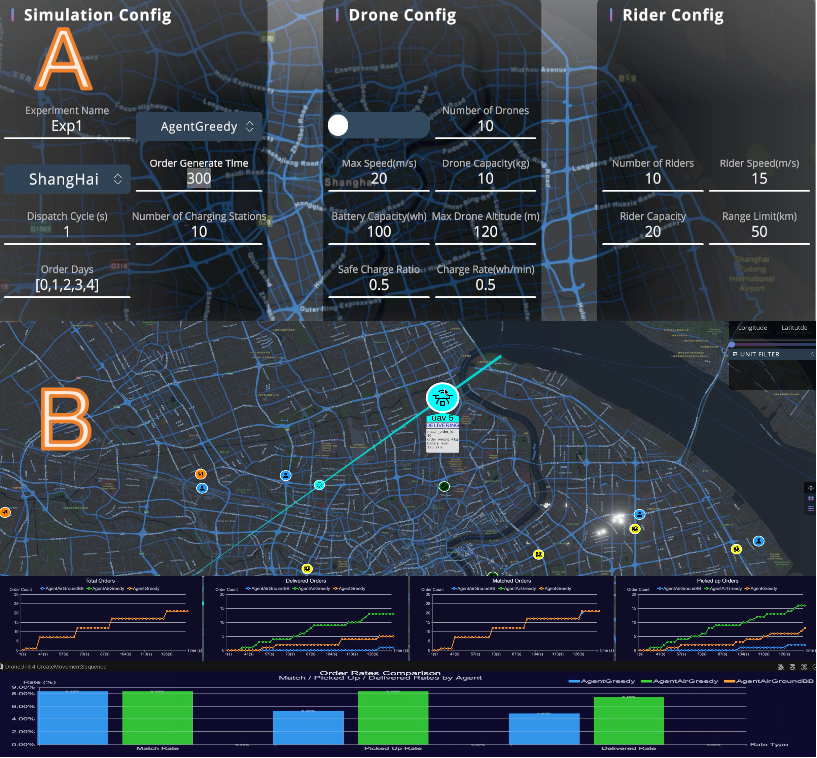The image size is (817, 758).
Task: Click the 'Drone Unit 4 CreateMovementSequence' status text
Action: click(55, 667)
